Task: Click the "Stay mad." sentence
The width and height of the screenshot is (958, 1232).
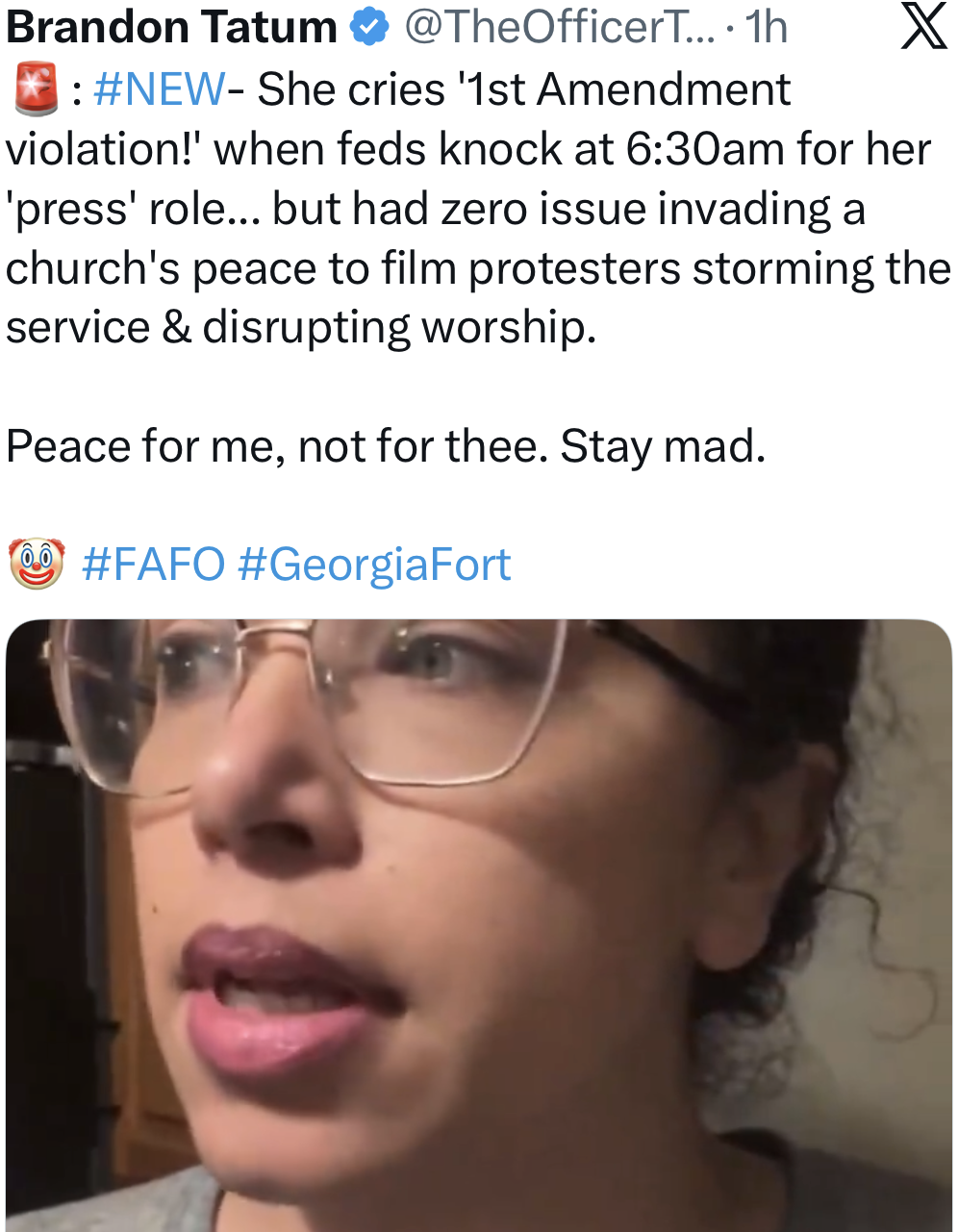Action: [x=663, y=447]
